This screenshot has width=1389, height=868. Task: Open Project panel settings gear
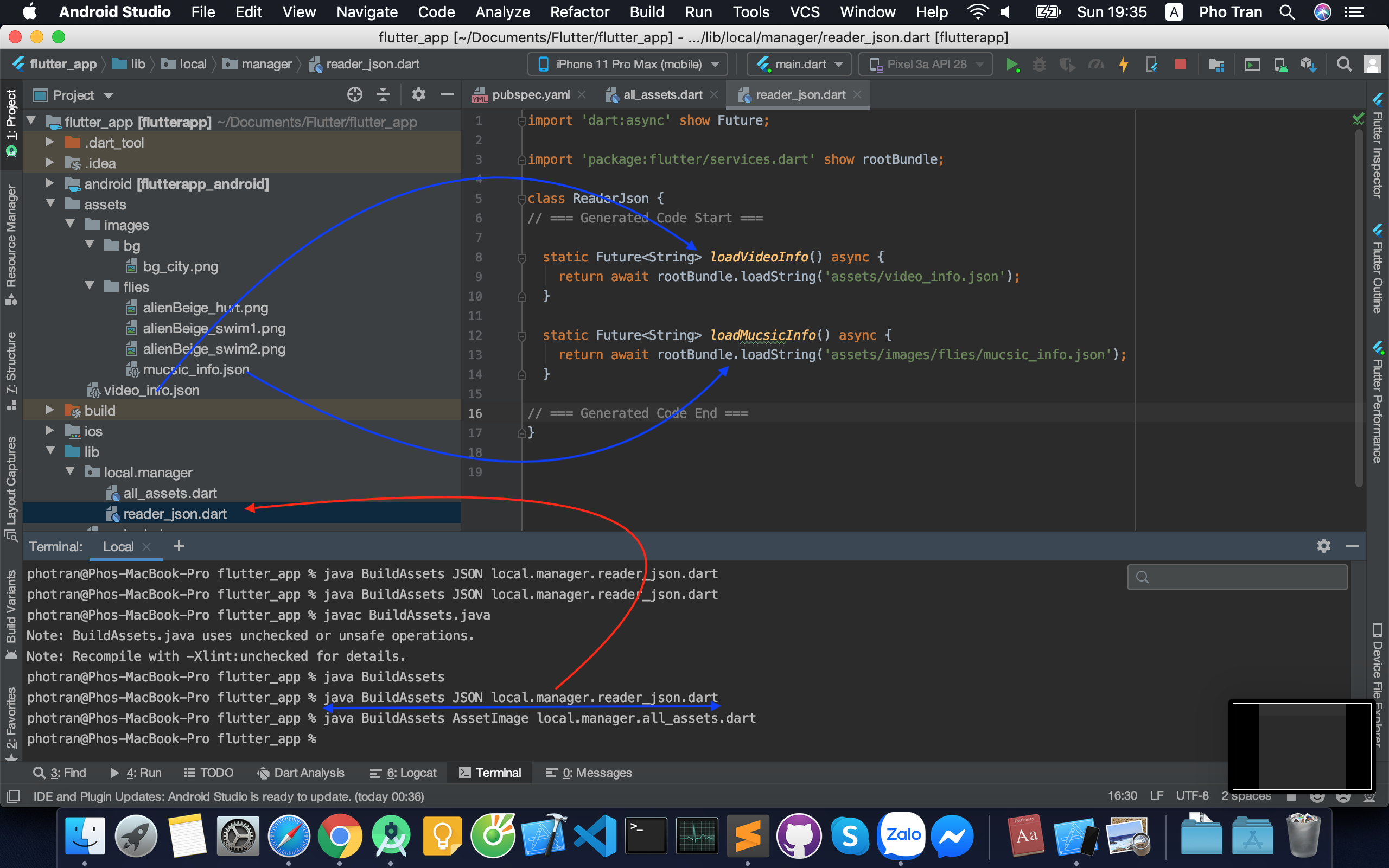click(x=418, y=95)
